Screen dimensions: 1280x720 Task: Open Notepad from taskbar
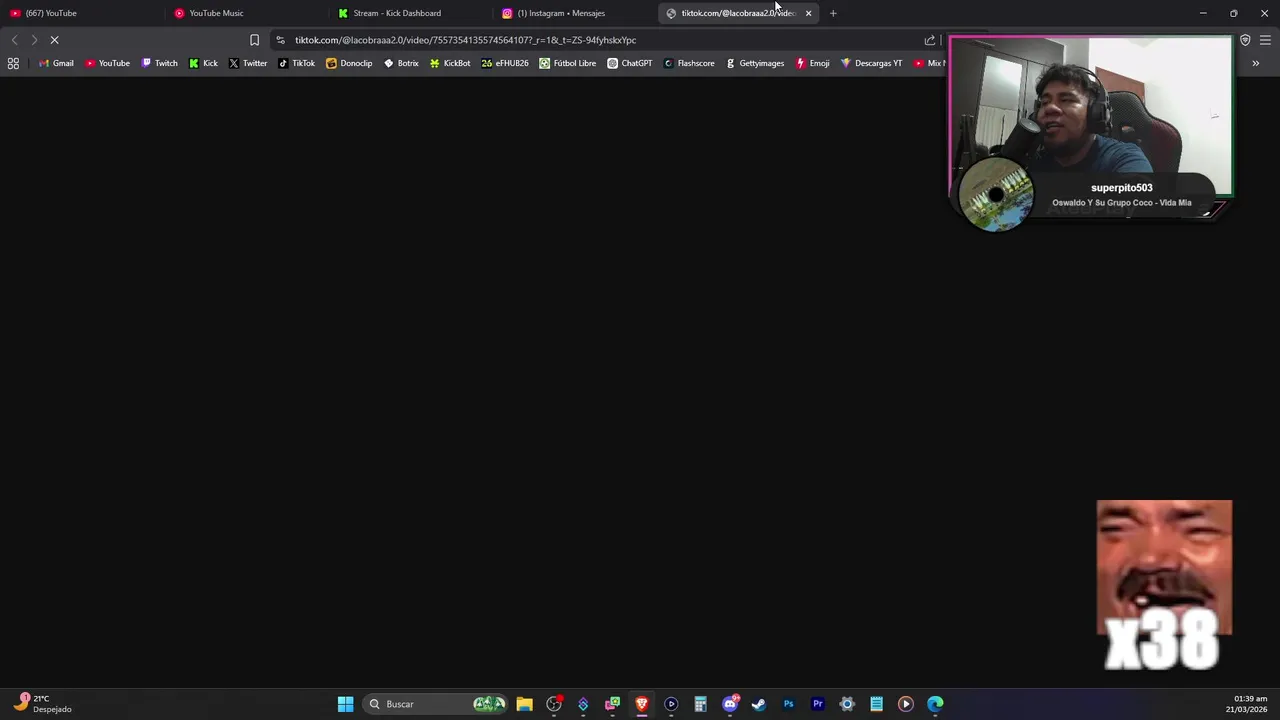pos(876,704)
